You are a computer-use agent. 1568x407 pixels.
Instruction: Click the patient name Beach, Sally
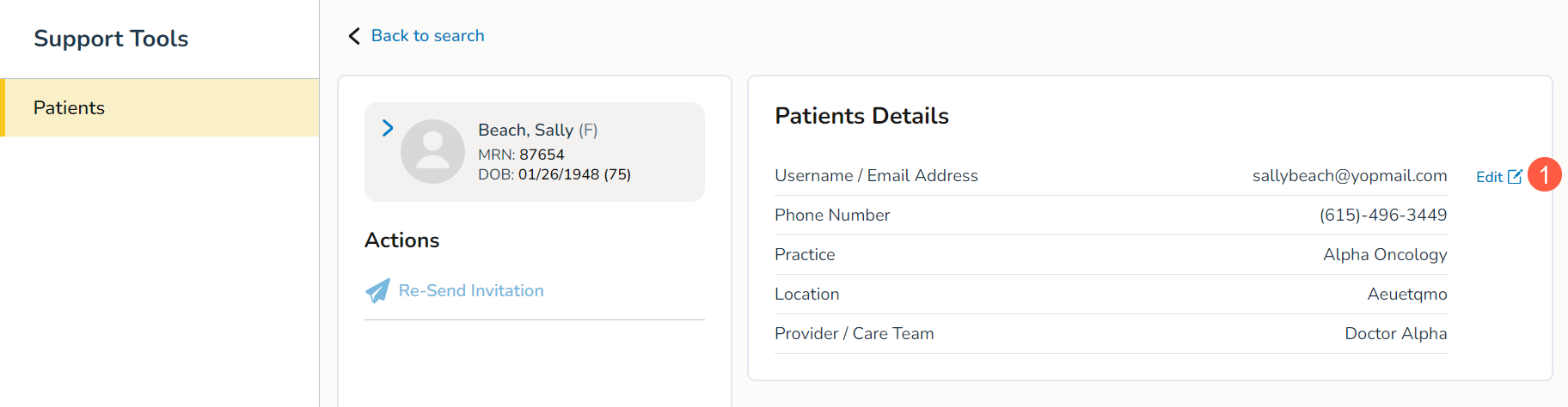(x=525, y=130)
